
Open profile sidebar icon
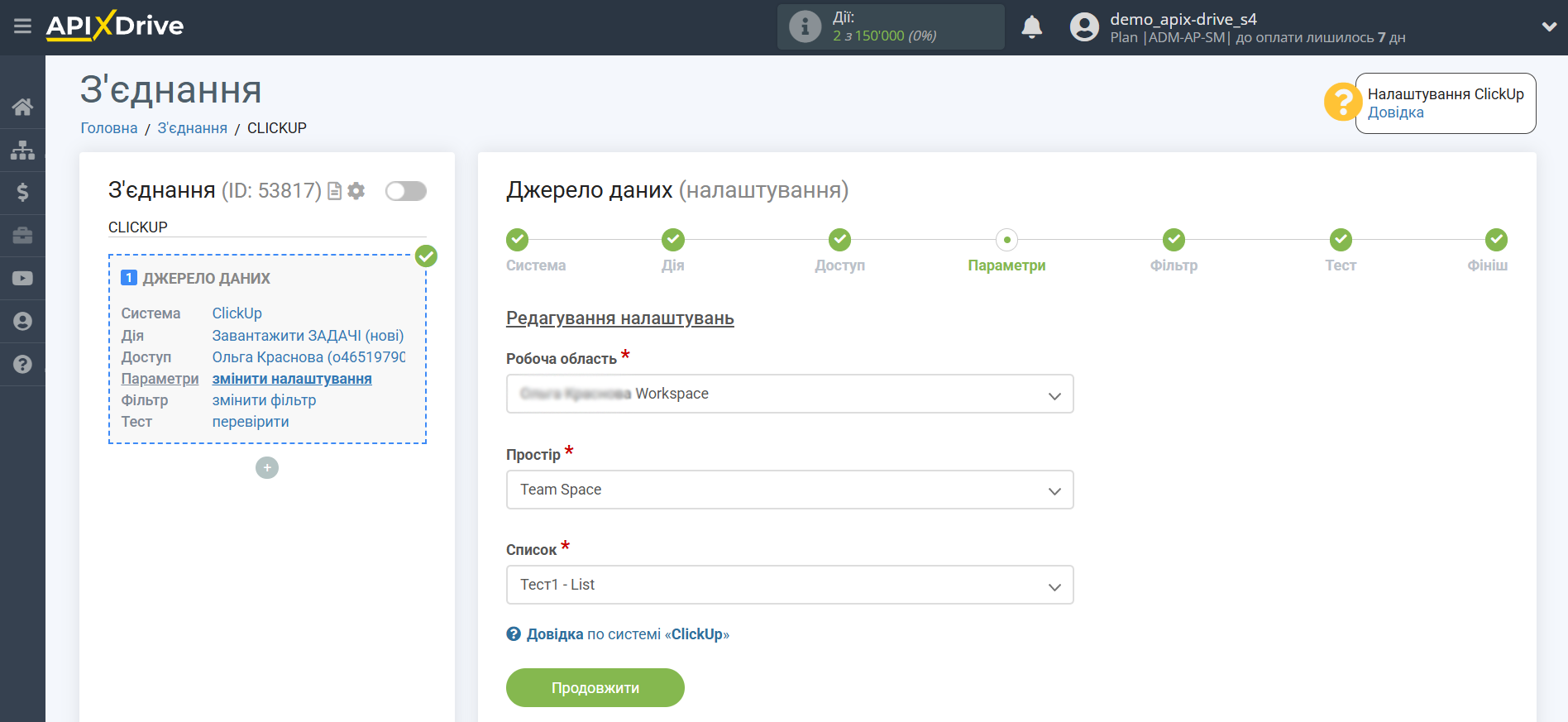point(22,321)
